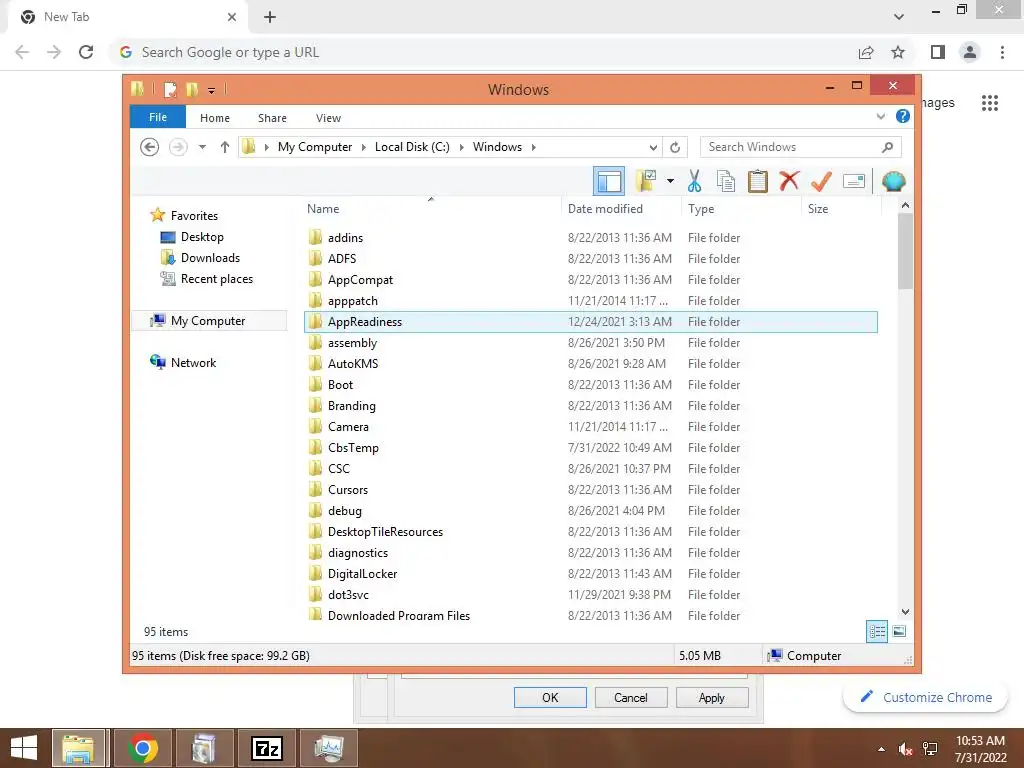
Task: Click the Customize Chrome button
Action: pyautogui.click(x=926, y=697)
